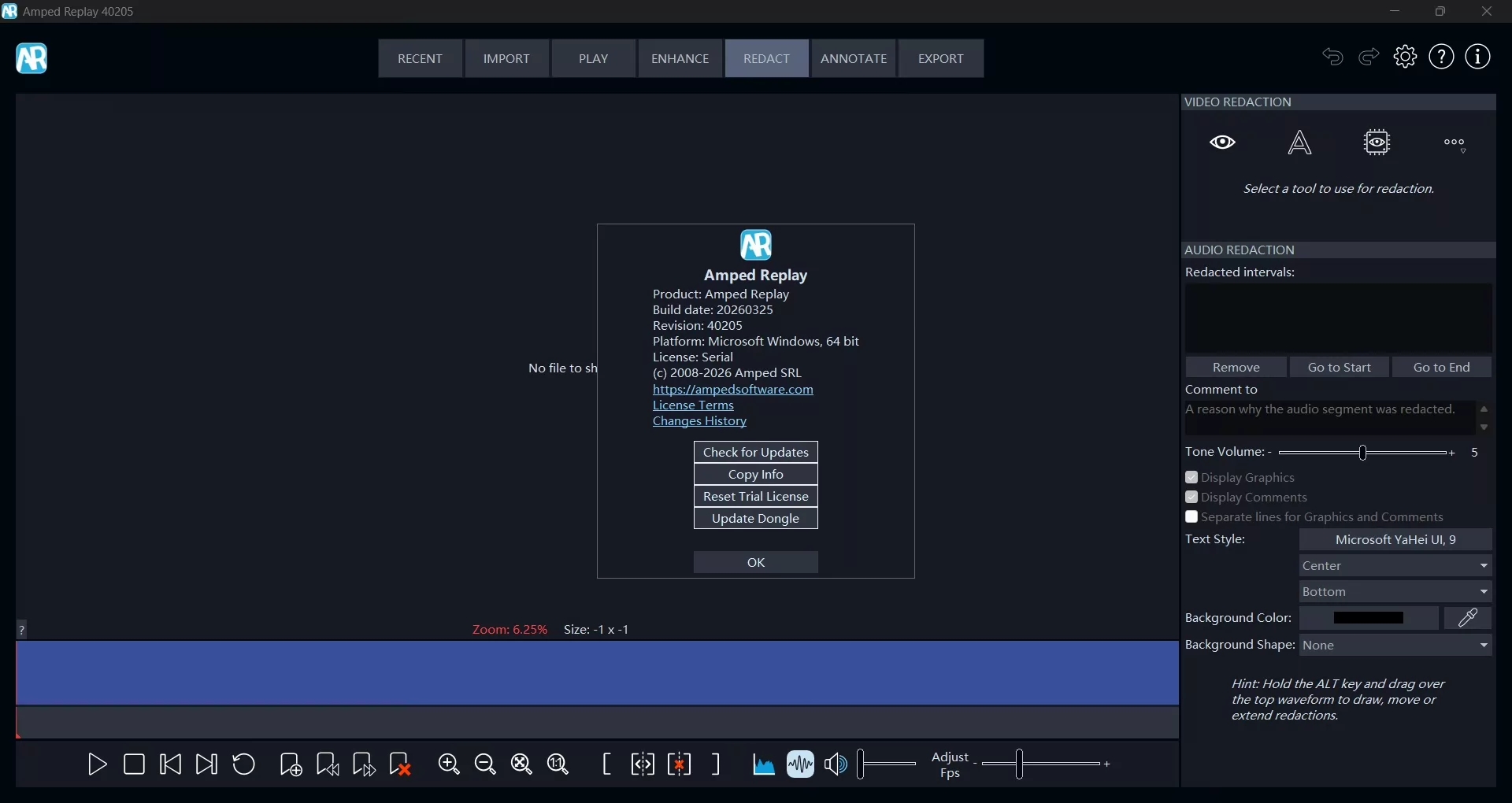The width and height of the screenshot is (1512, 803).
Task: Click the undo arrow icon
Action: click(x=1333, y=57)
